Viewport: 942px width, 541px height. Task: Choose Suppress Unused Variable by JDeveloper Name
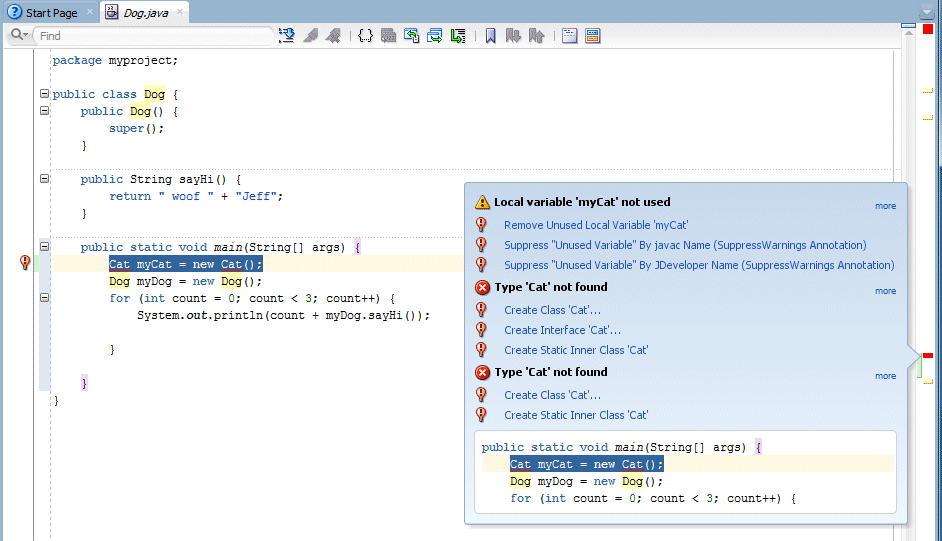coord(699,265)
